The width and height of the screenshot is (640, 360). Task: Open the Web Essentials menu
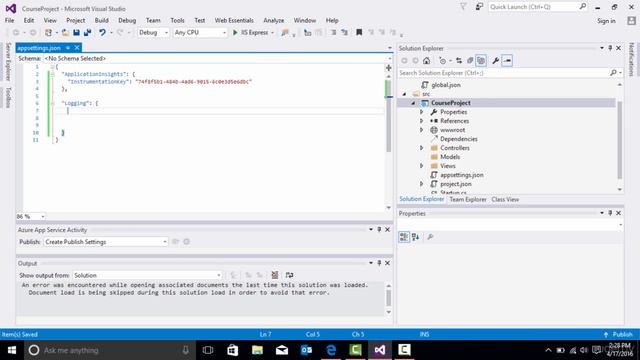tap(234, 20)
